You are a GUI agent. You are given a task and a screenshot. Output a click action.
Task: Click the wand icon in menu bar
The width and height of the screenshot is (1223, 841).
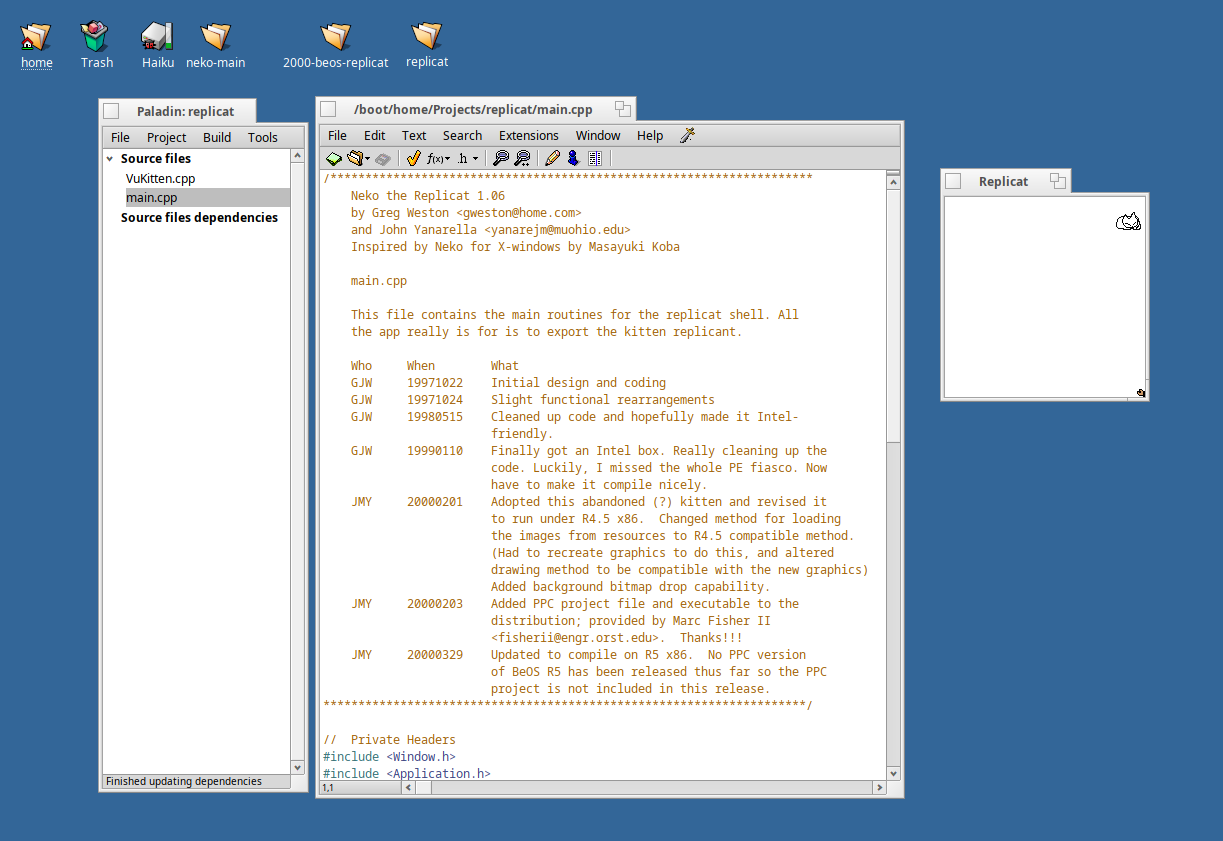pyautogui.click(x=687, y=135)
